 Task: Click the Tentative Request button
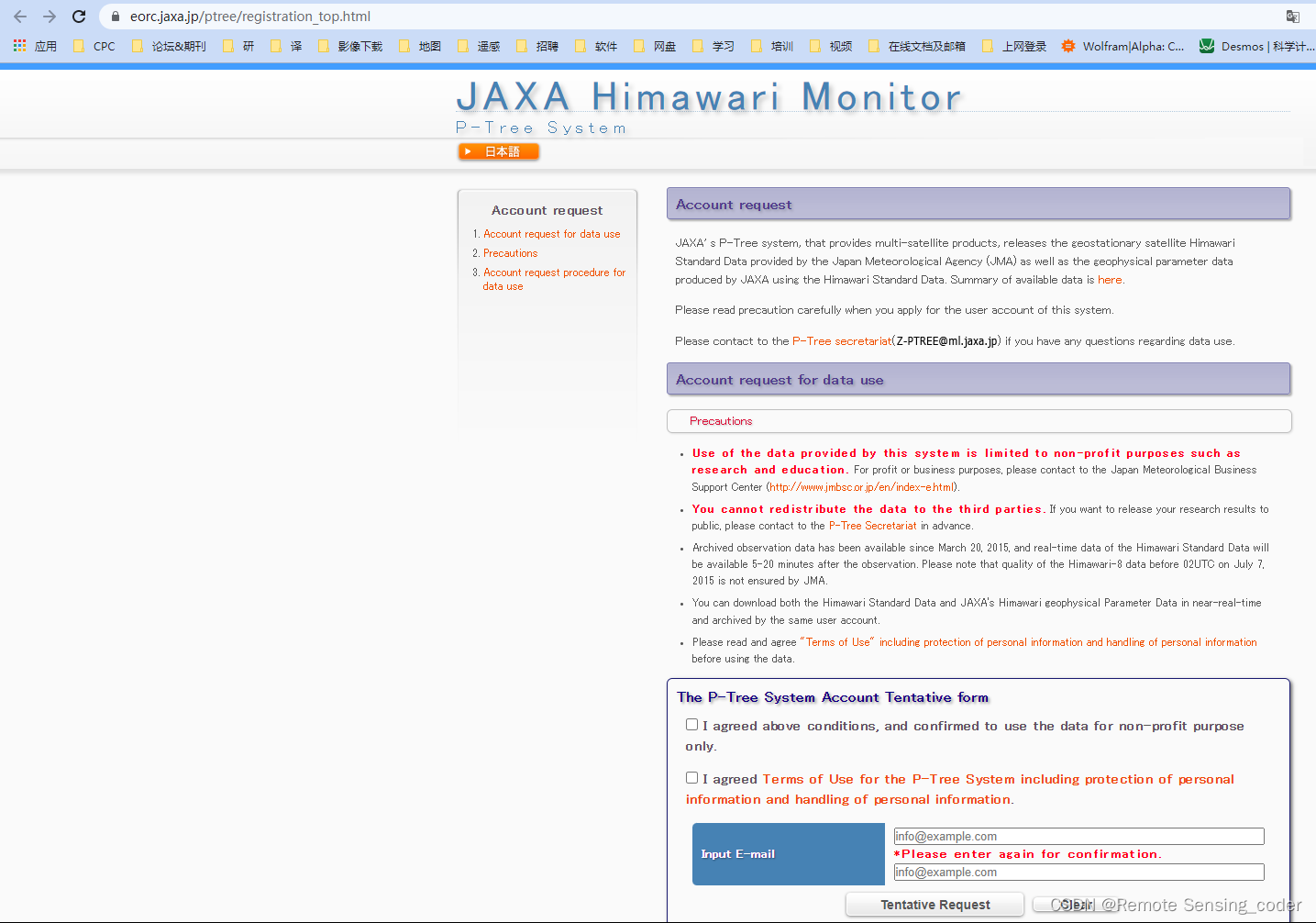coord(934,905)
